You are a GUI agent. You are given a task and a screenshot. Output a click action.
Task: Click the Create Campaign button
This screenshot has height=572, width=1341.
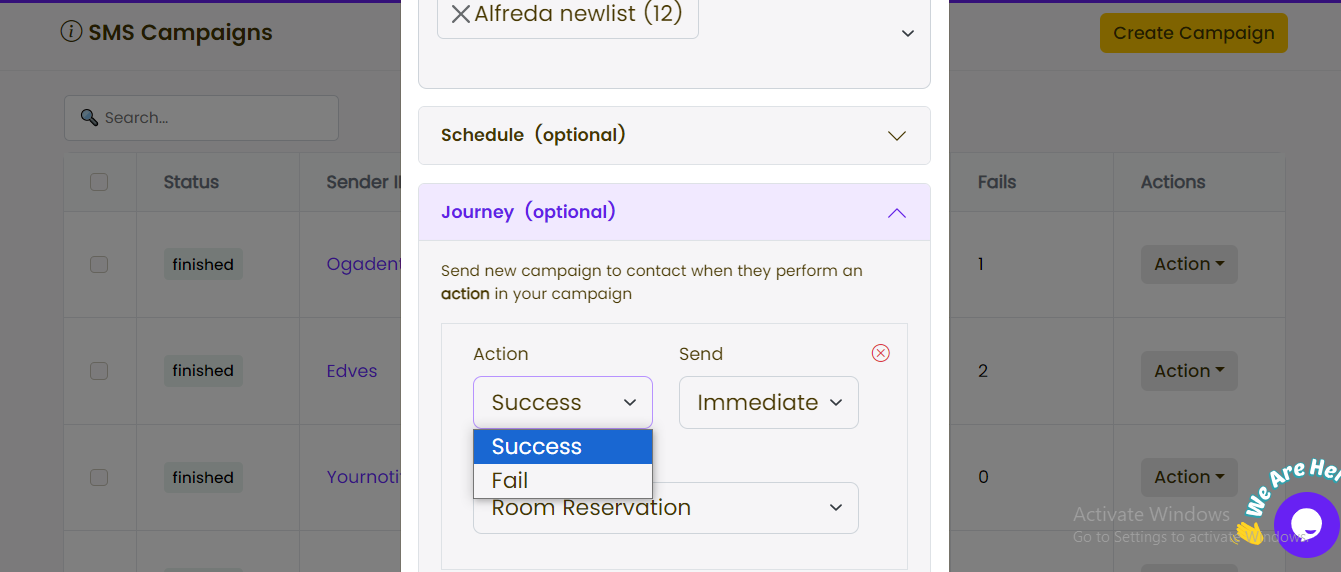1193,33
